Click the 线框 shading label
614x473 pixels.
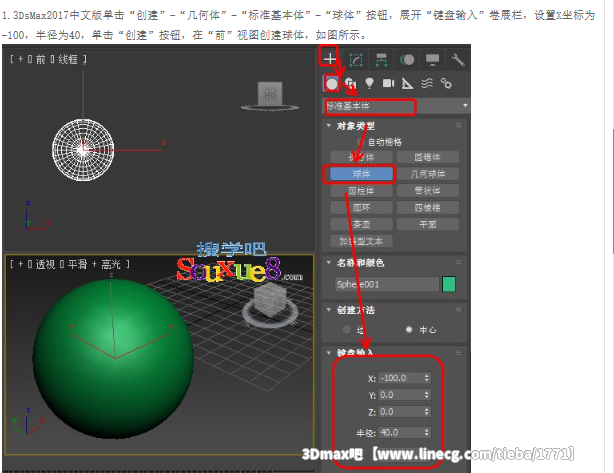(68, 59)
